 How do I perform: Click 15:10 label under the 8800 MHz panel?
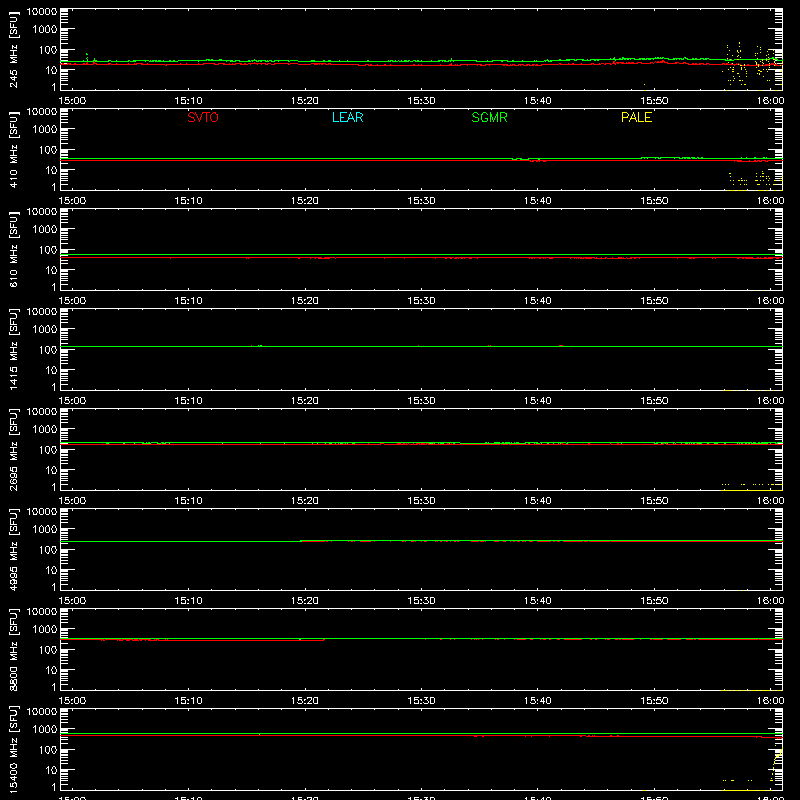point(188,701)
